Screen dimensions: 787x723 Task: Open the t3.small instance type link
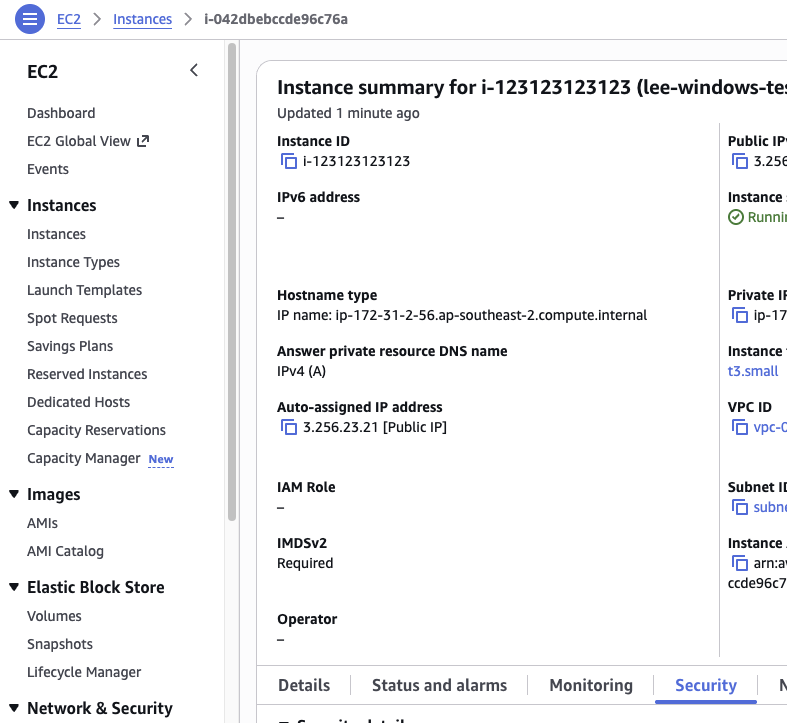752,371
